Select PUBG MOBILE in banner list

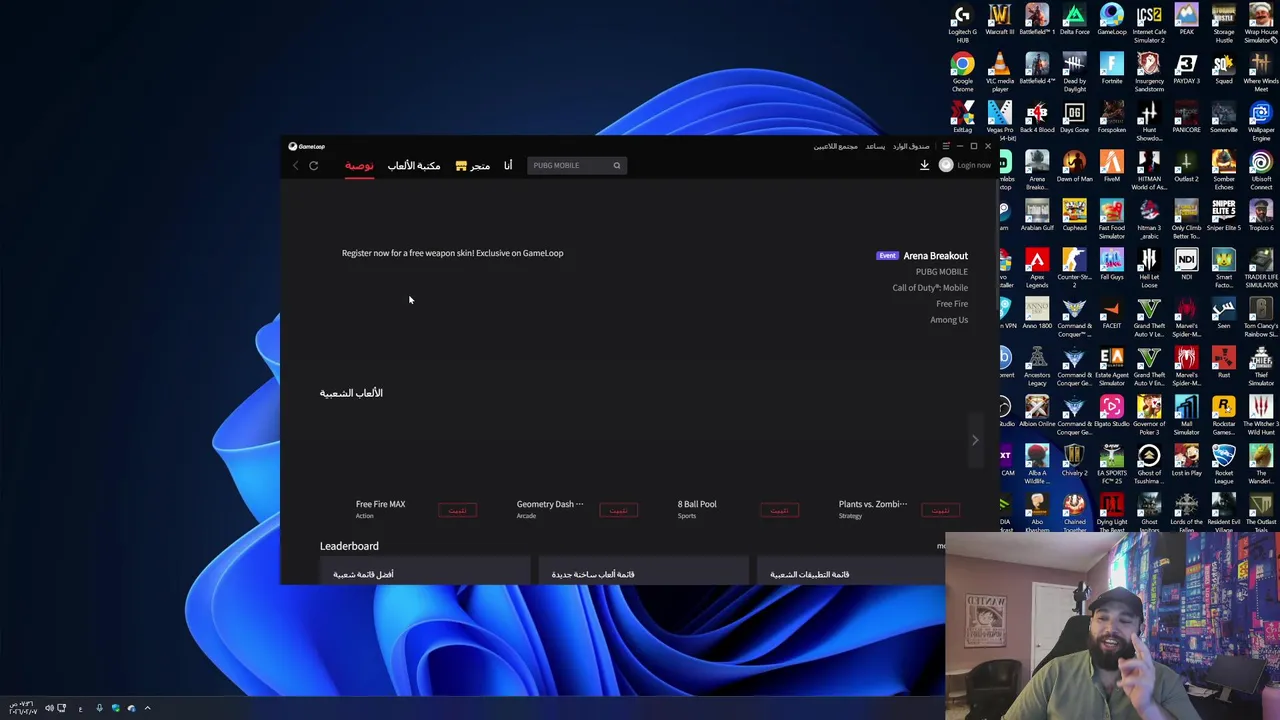click(x=942, y=272)
